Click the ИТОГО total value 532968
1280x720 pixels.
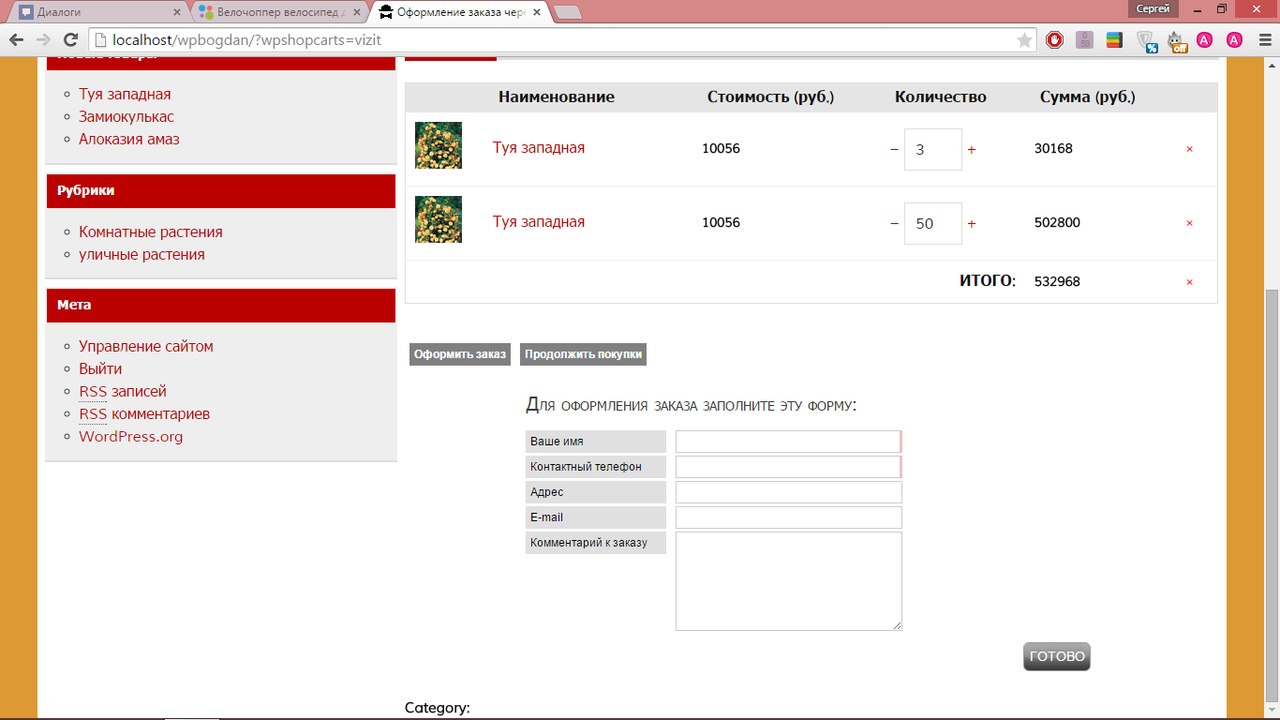(1057, 282)
